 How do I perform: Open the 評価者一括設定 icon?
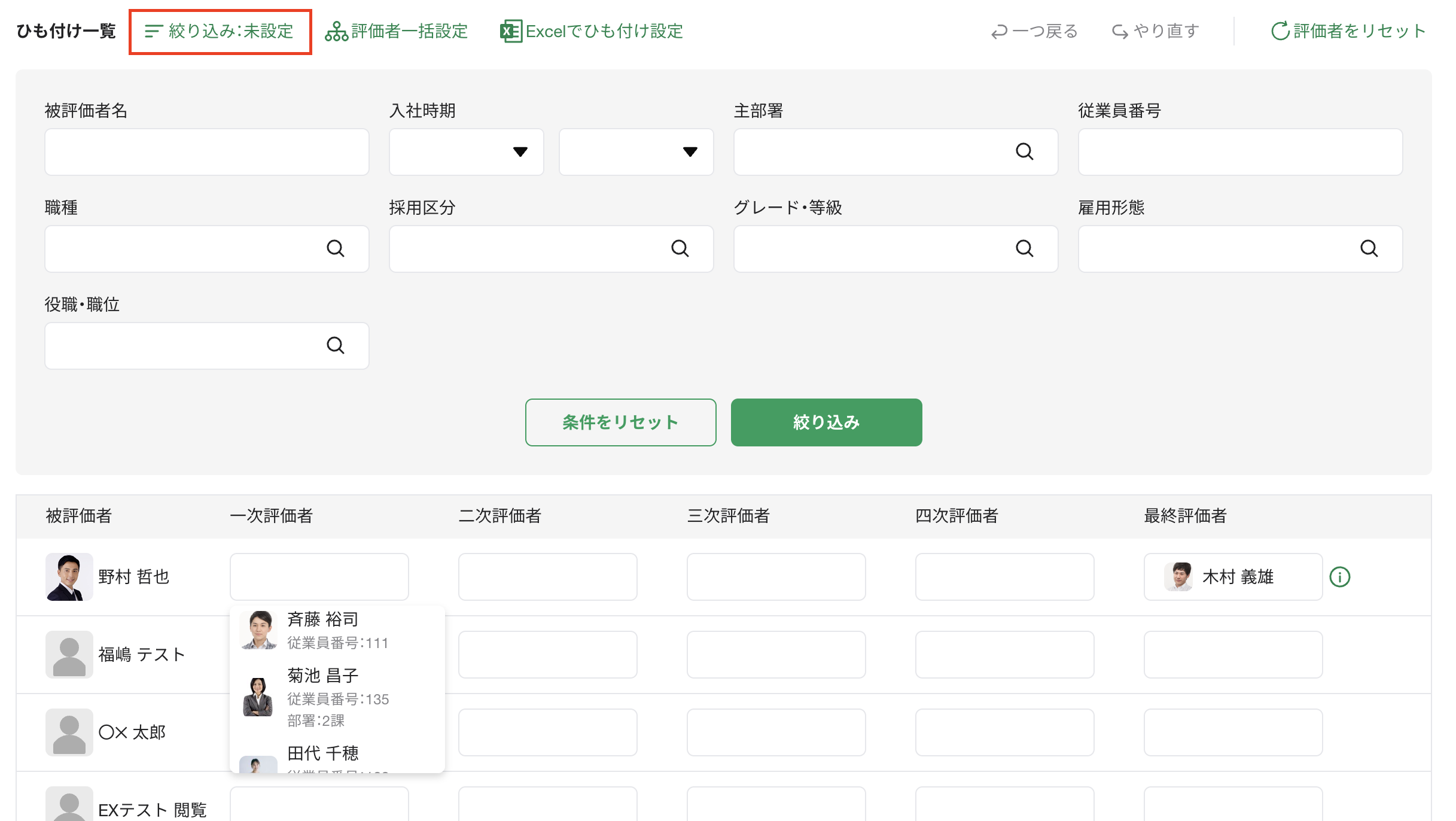337,31
